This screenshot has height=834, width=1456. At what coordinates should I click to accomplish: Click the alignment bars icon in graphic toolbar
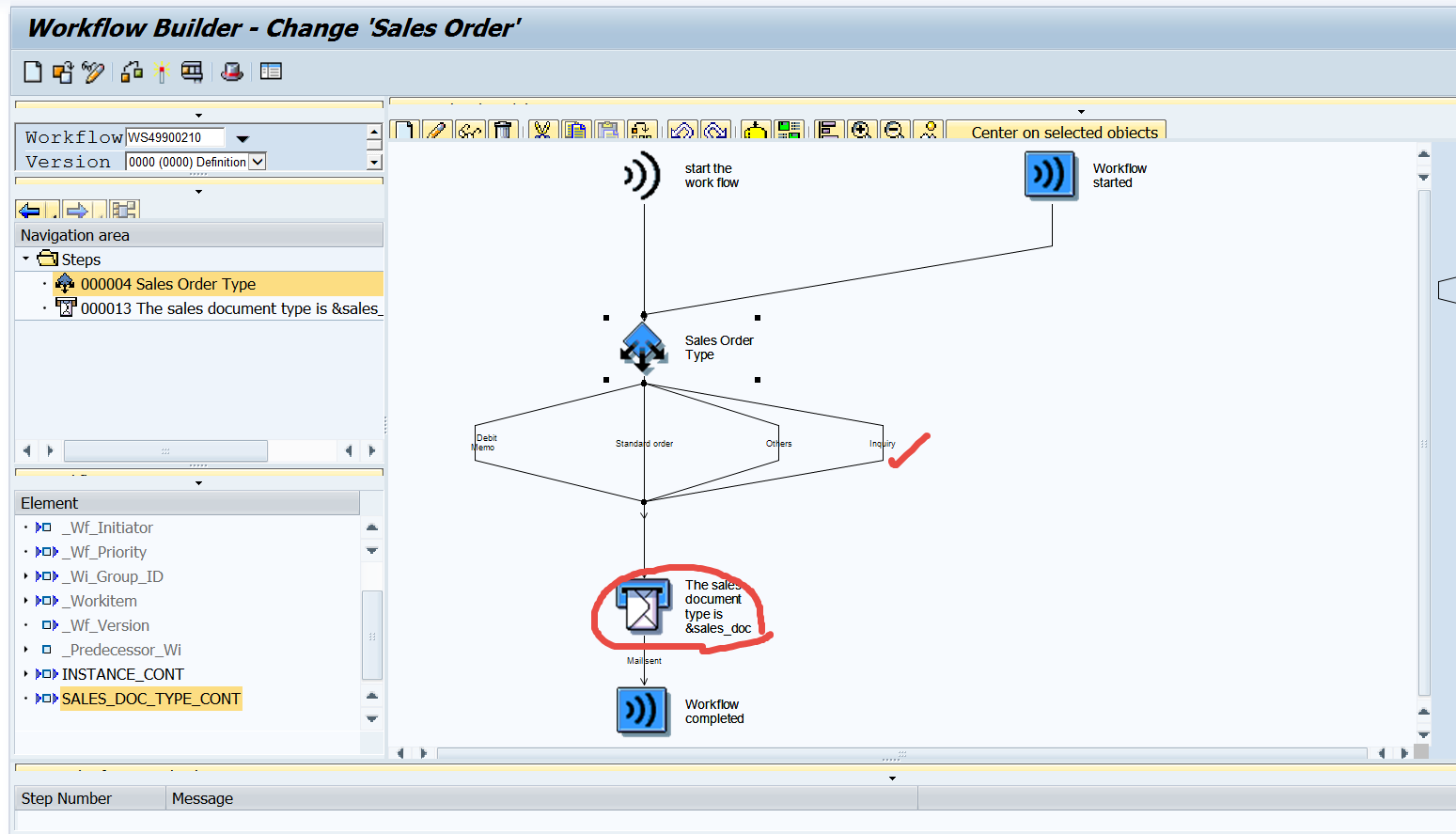tap(828, 130)
